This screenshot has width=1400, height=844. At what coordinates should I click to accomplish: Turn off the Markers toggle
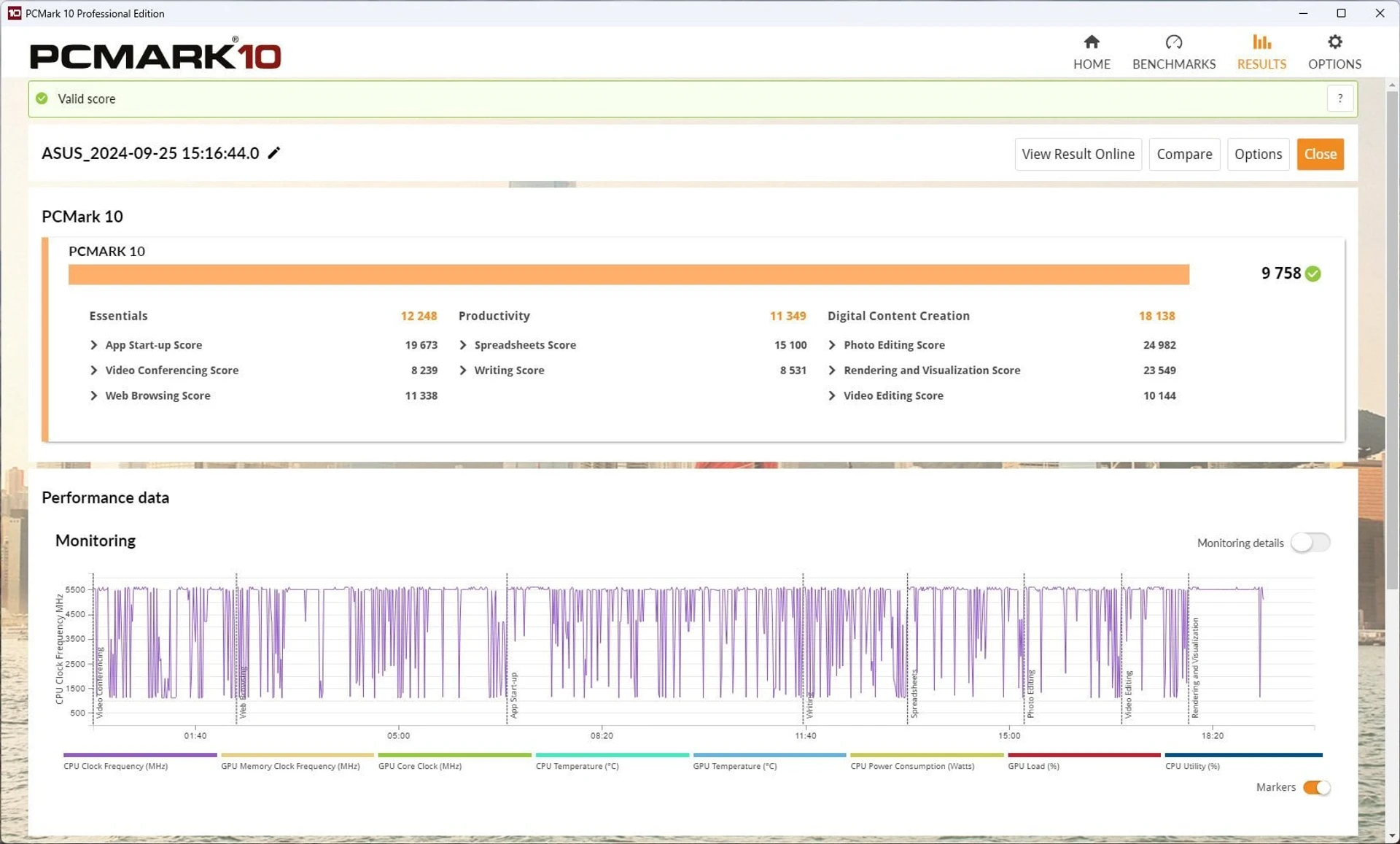point(1317,787)
